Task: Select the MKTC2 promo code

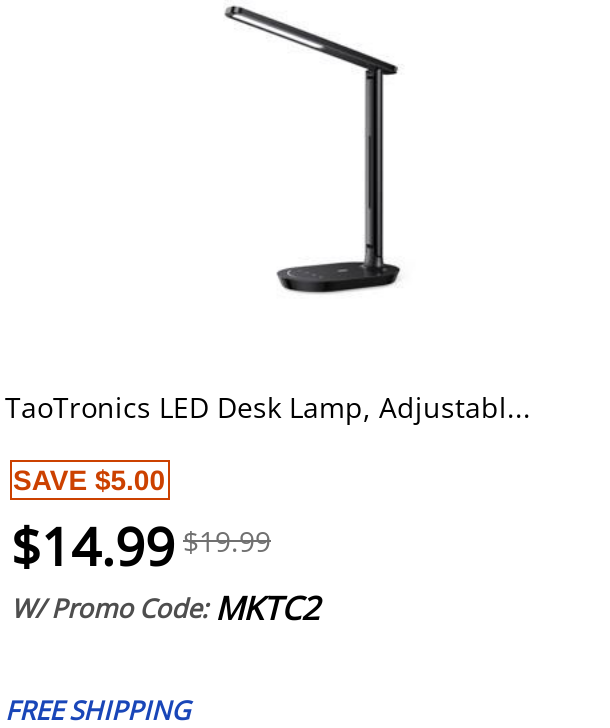Action: pos(269,608)
